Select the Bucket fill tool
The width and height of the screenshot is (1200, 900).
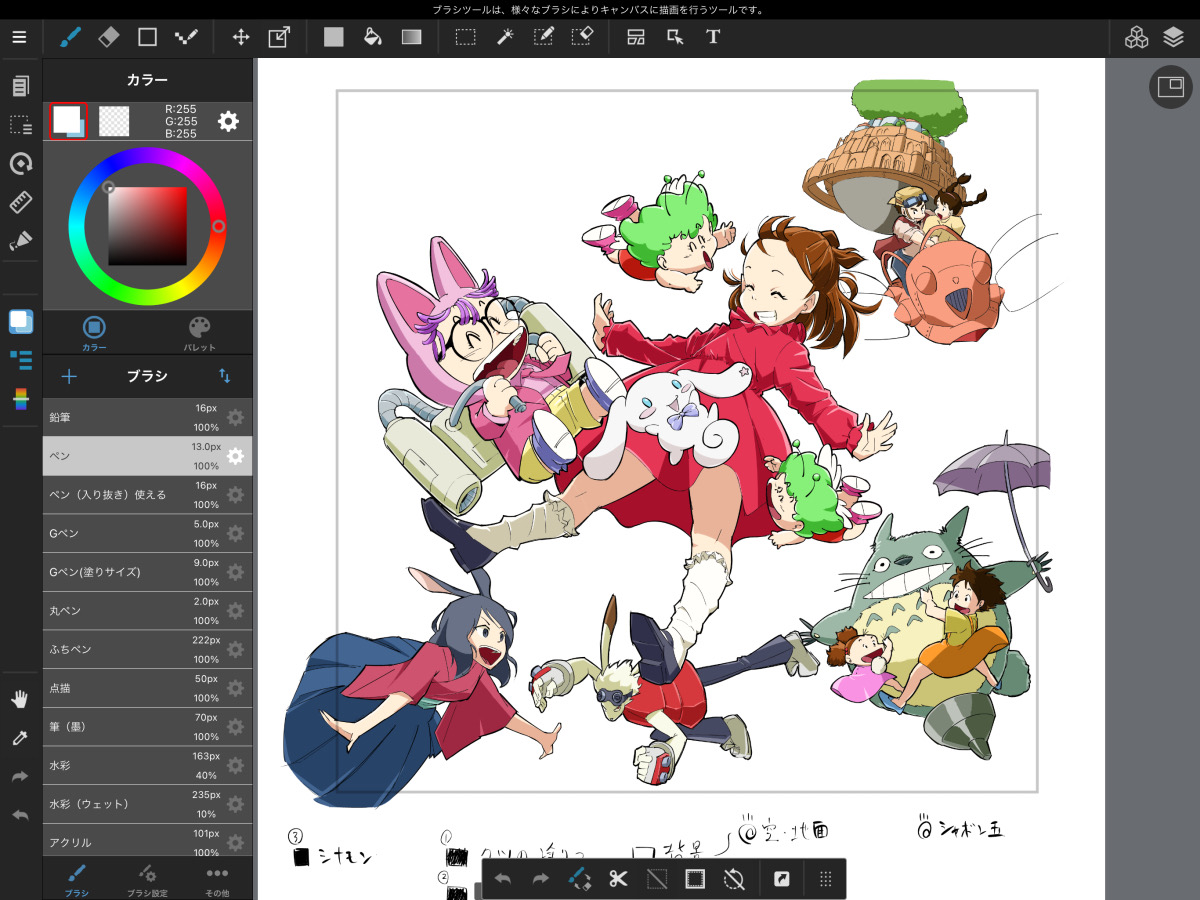(372, 38)
